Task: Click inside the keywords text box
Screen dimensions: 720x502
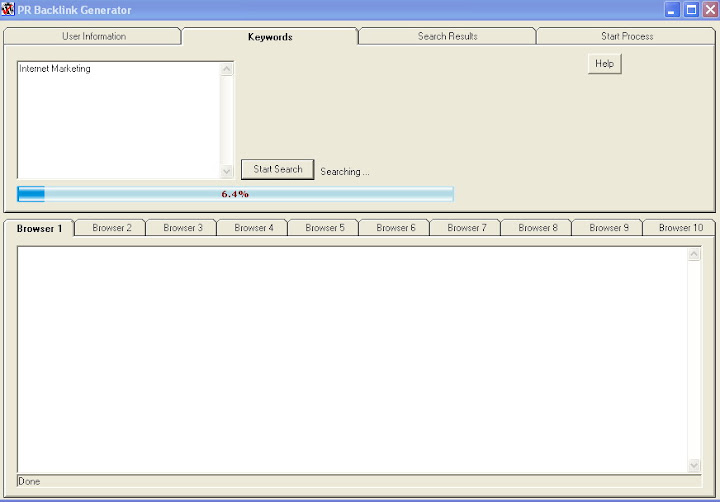Action: [x=118, y=120]
